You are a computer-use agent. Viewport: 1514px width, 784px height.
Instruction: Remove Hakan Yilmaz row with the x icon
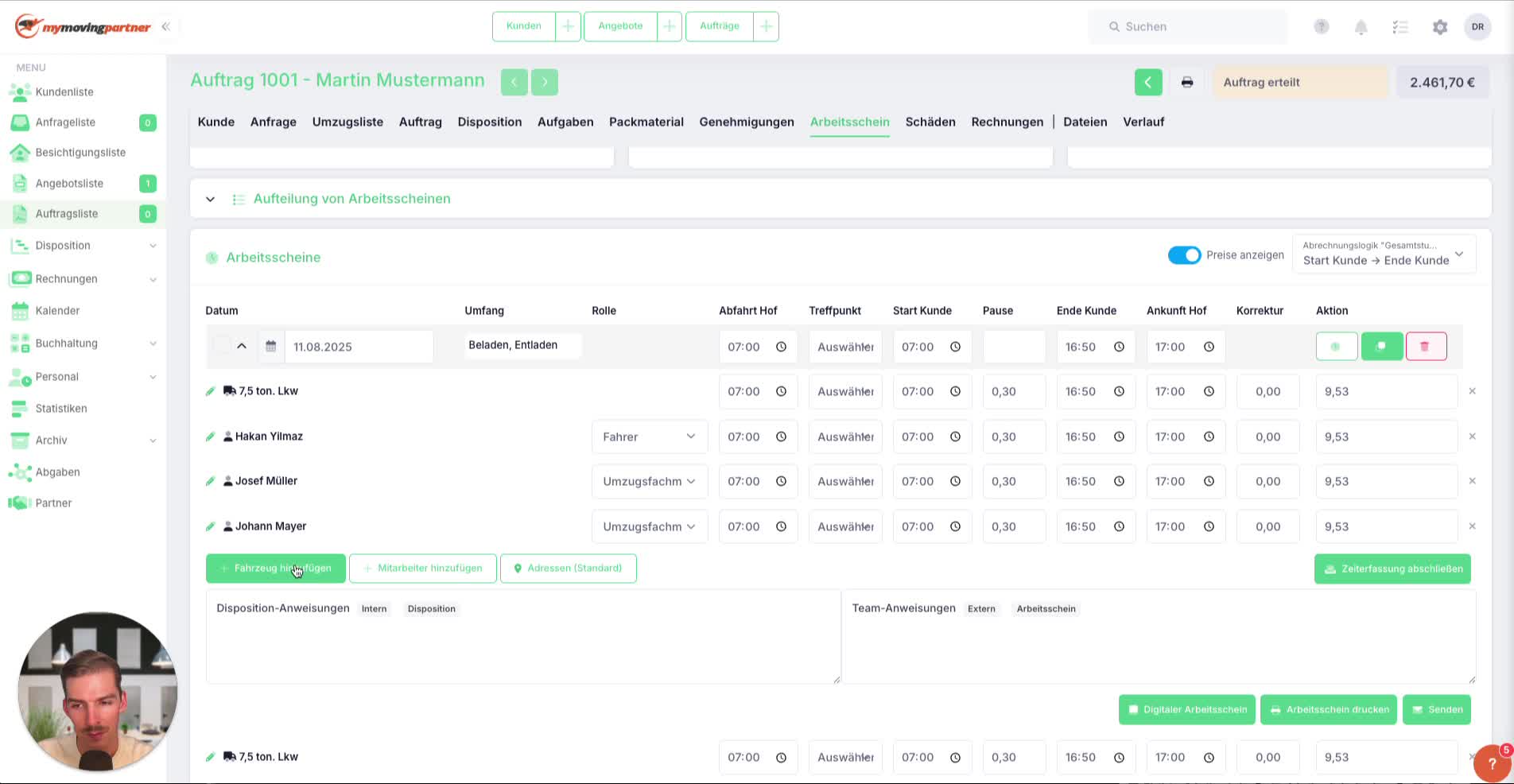point(1472,437)
